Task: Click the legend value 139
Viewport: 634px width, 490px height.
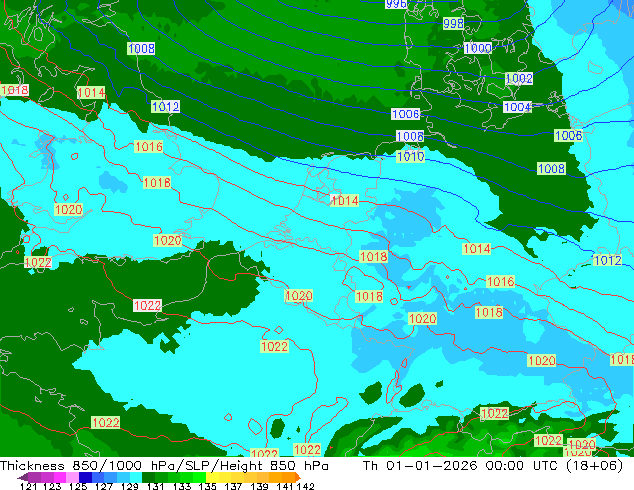Action: coord(259,486)
